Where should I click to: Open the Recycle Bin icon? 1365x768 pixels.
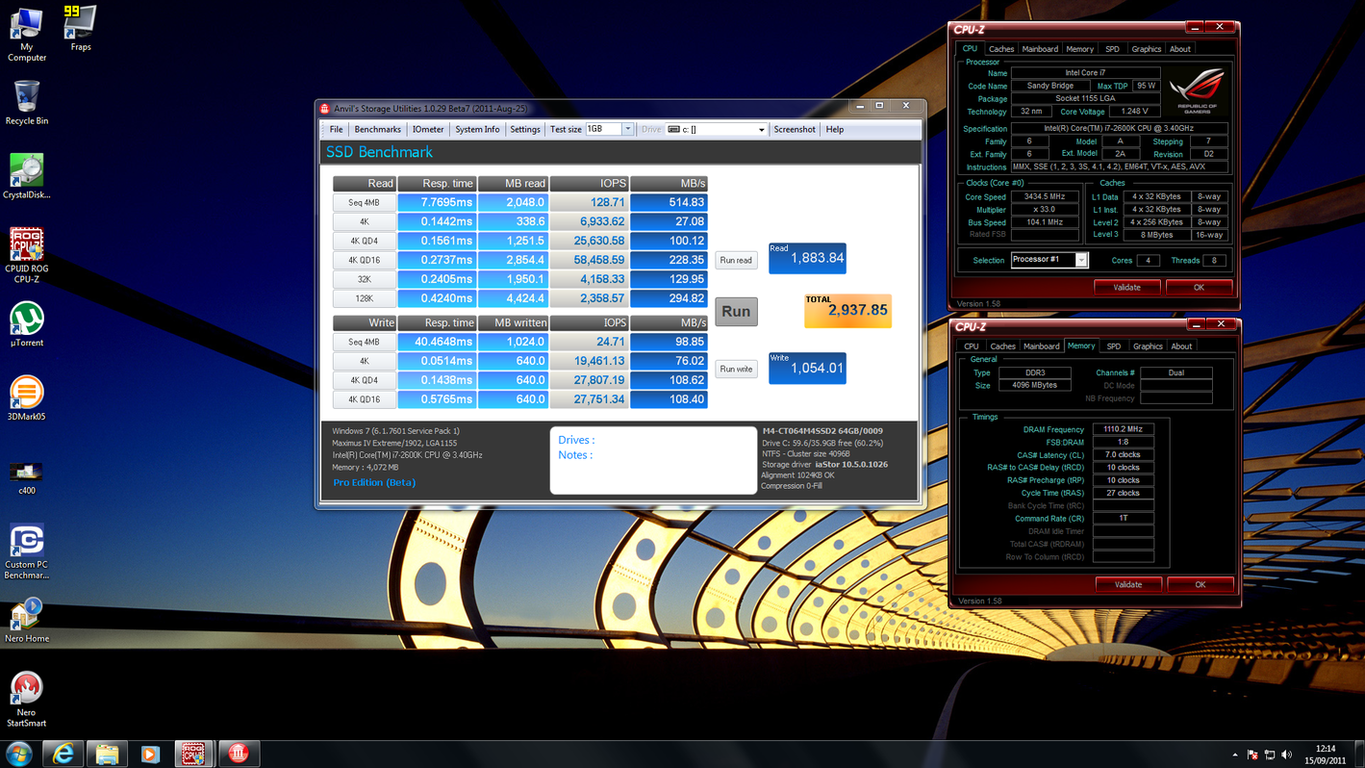coord(27,103)
